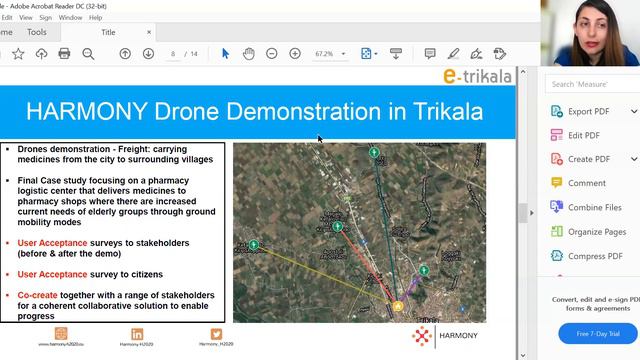Click the stamp tool icon
The width and height of the screenshot is (640, 360).
(499, 53)
